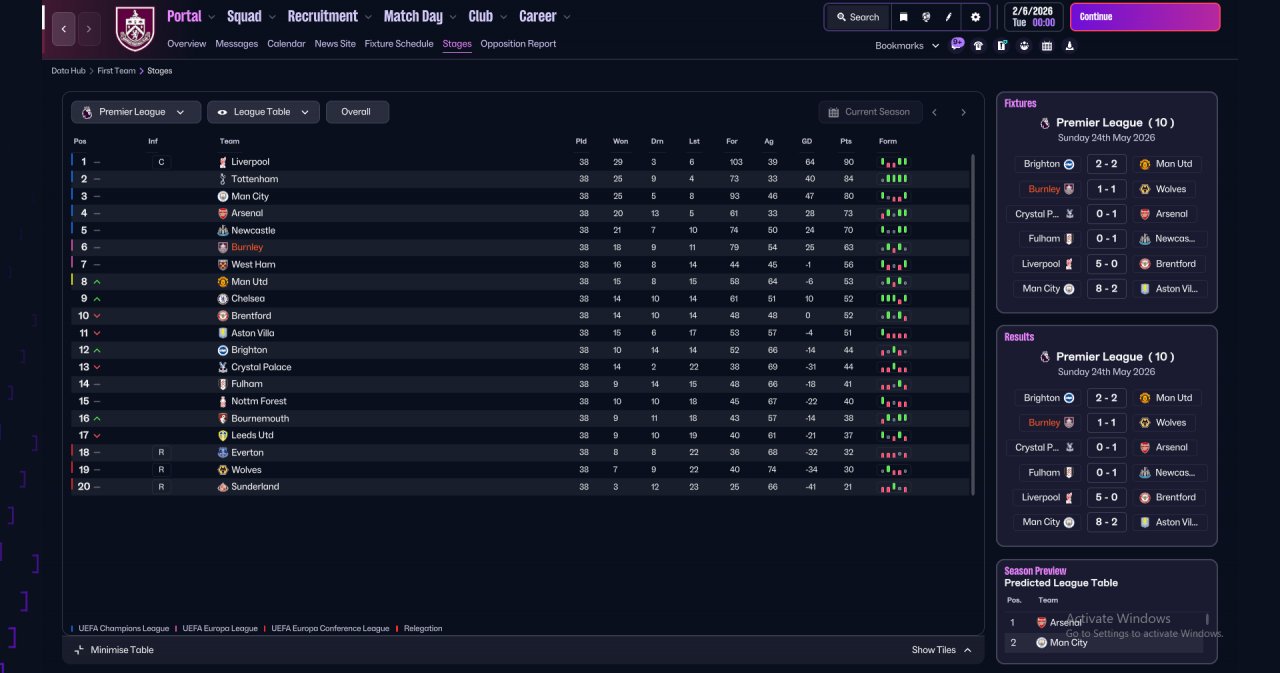The image size is (1280, 673).
Task: Click the Pts column header
Action: click(x=846, y=141)
